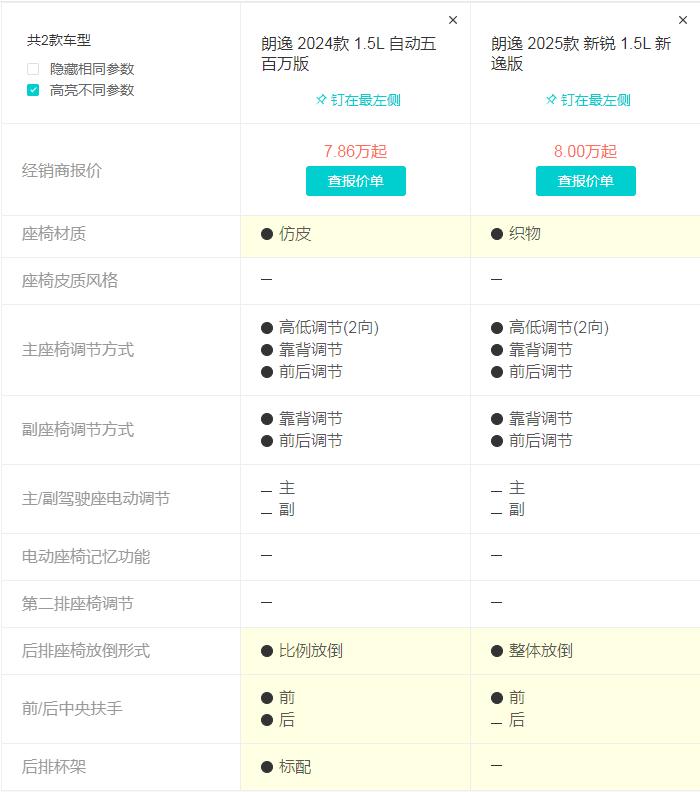Click 高低调节(2向) in the 2025款 column
This screenshot has width=700, height=792.
pos(559,327)
